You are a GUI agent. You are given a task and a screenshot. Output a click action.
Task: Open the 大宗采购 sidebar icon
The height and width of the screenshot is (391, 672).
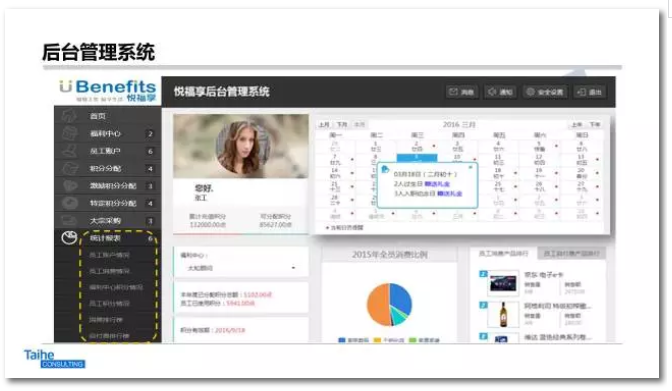(69, 220)
